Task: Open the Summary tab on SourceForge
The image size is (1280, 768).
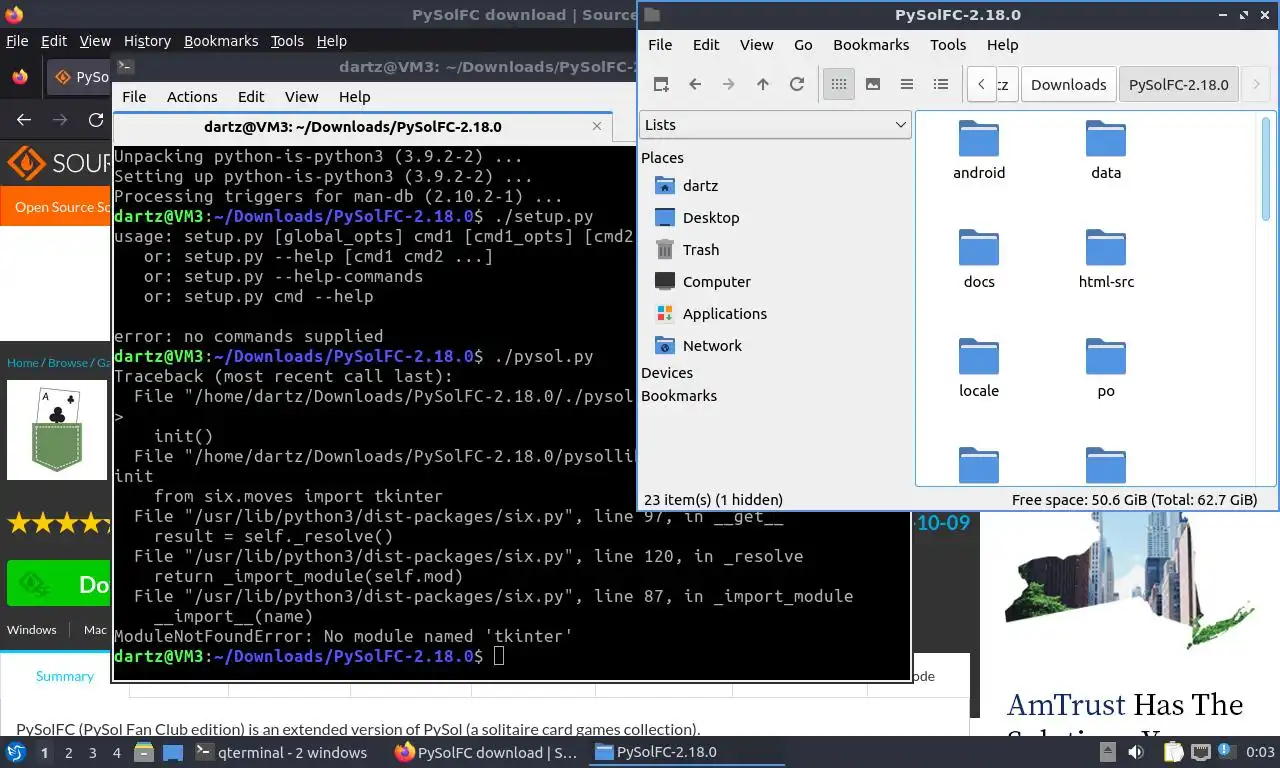Action: (65, 676)
